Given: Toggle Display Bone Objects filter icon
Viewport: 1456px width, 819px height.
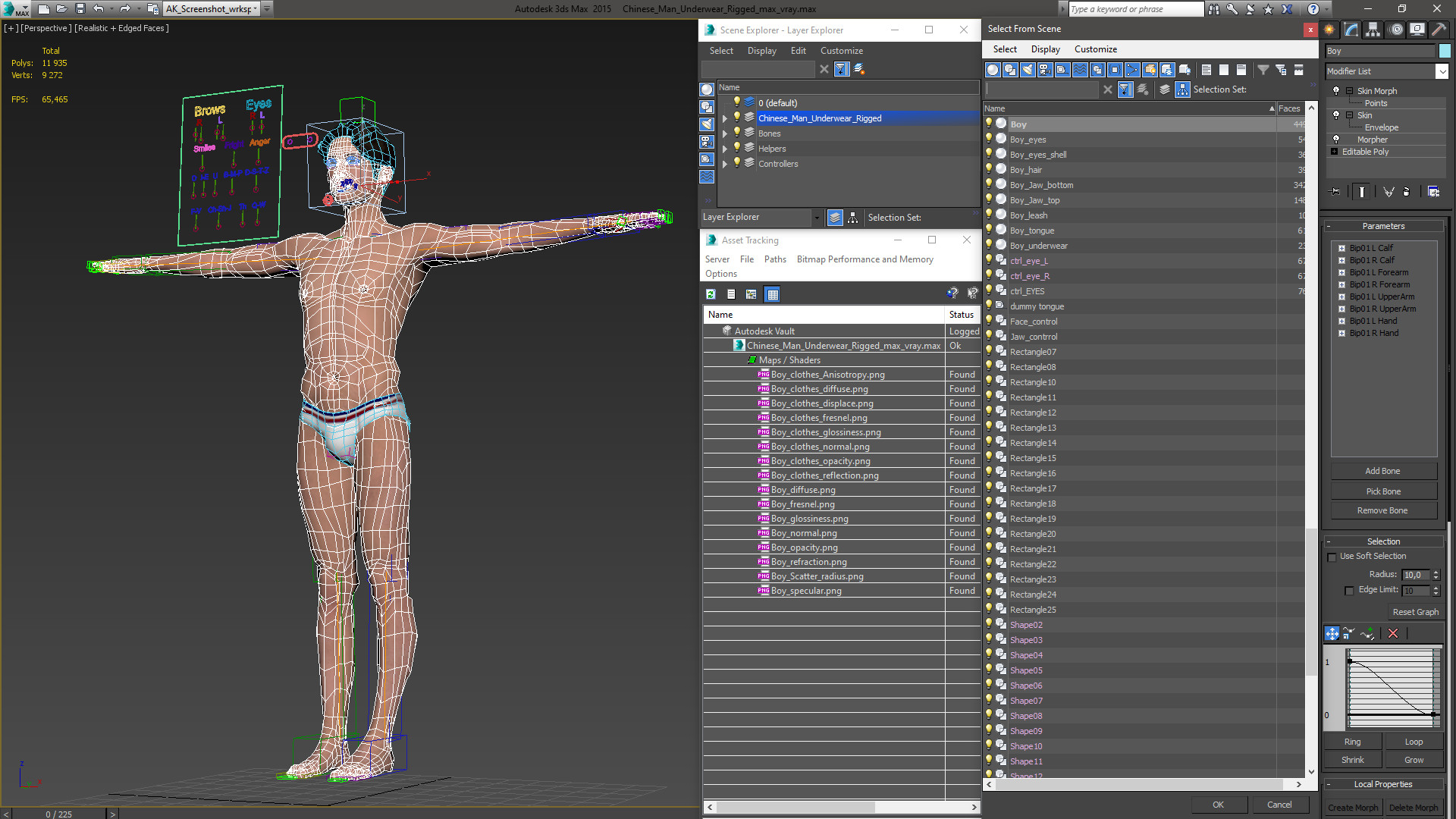Looking at the screenshot, I should (x=1132, y=70).
